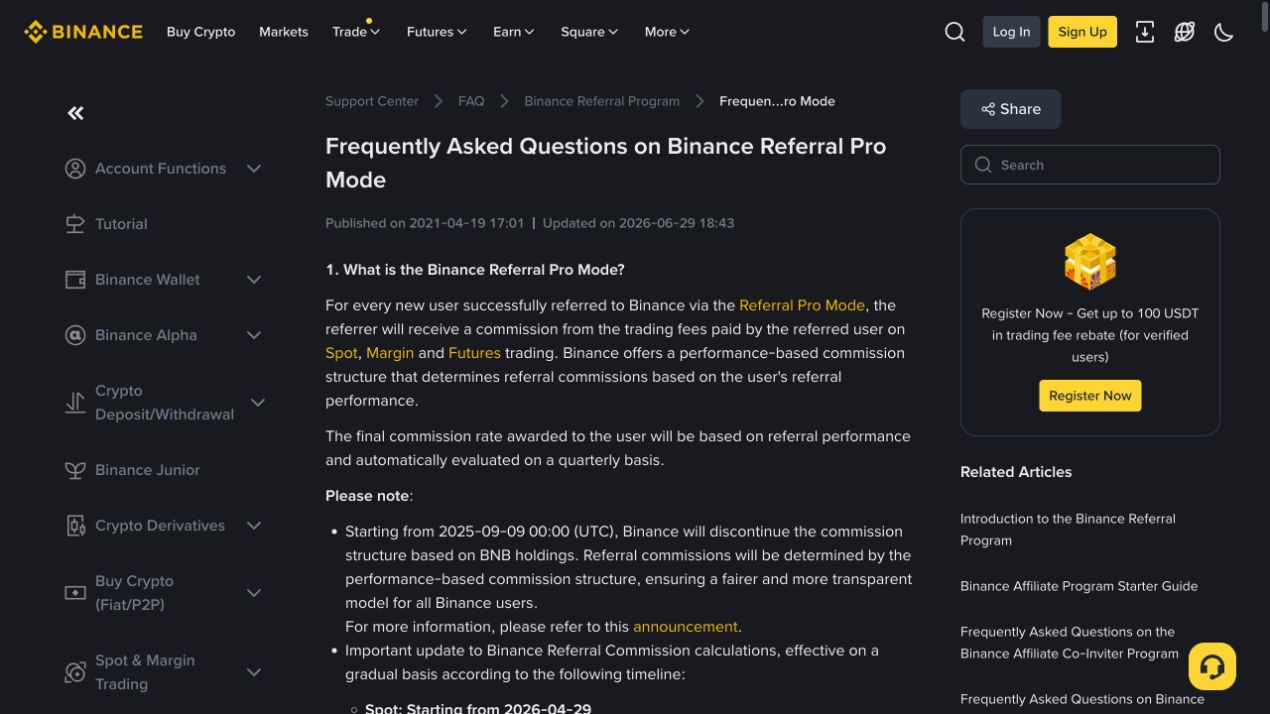Expand Account Functions chevron
This screenshot has width=1270, height=714.
click(254, 169)
